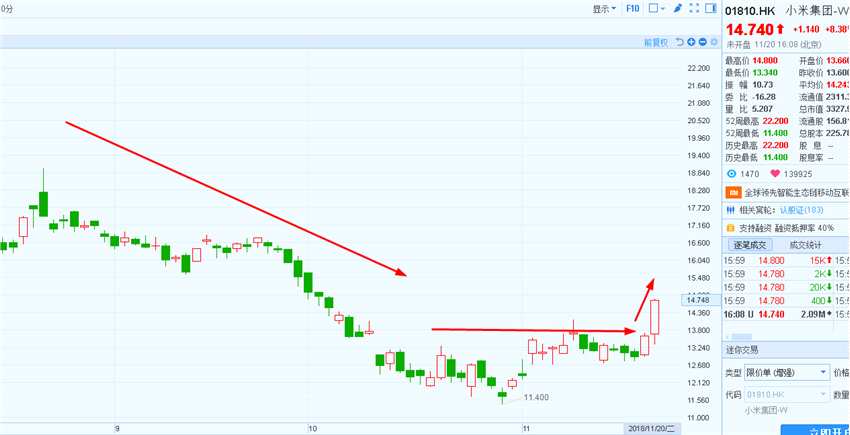Click the margin financing support icon

(x=730, y=228)
